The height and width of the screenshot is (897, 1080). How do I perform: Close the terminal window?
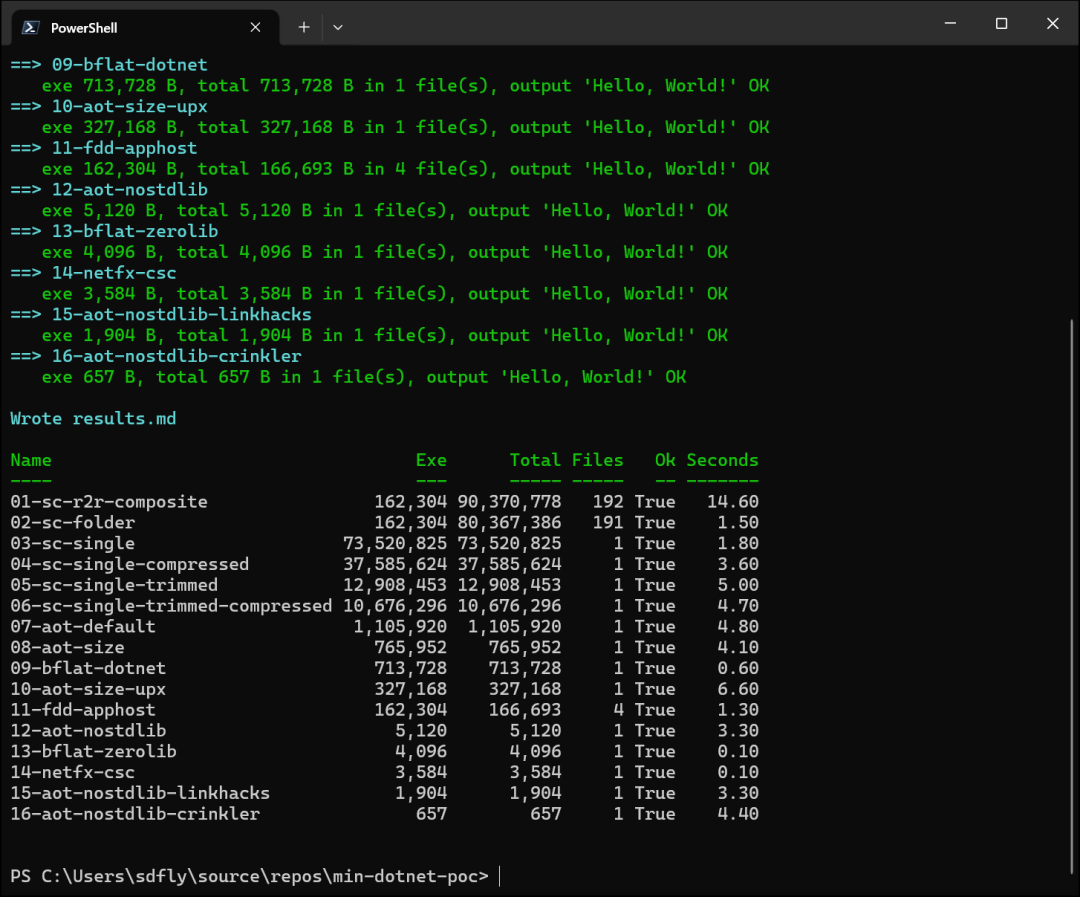(1052, 23)
